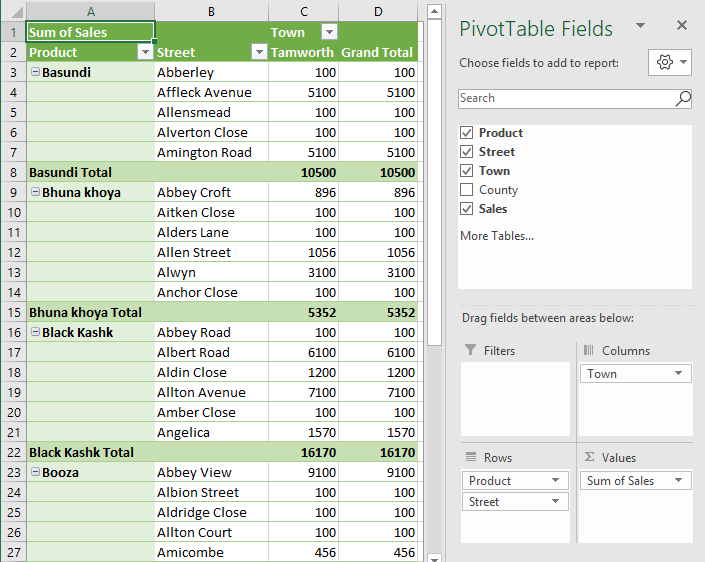Screen dimensions: 705x562
Task: Select the Grand Total header cell
Action: click(377, 52)
